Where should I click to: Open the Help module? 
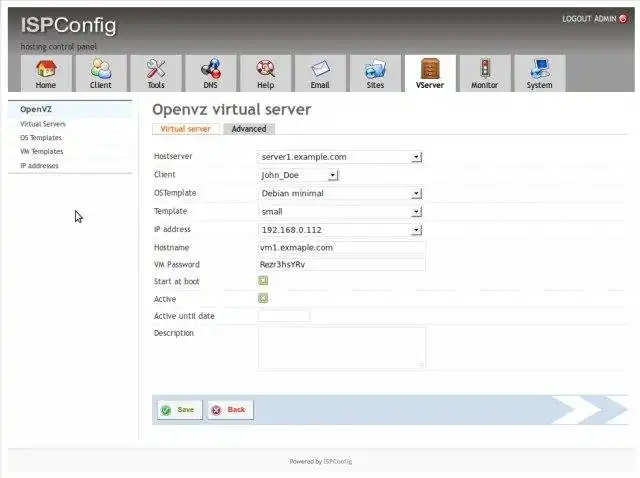pos(265,73)
